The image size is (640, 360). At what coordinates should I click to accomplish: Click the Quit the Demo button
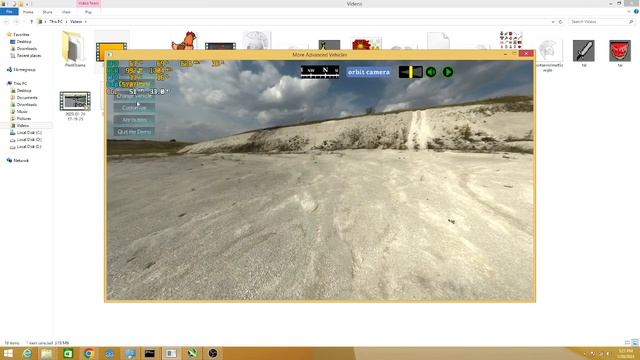(x=134, y=132)
